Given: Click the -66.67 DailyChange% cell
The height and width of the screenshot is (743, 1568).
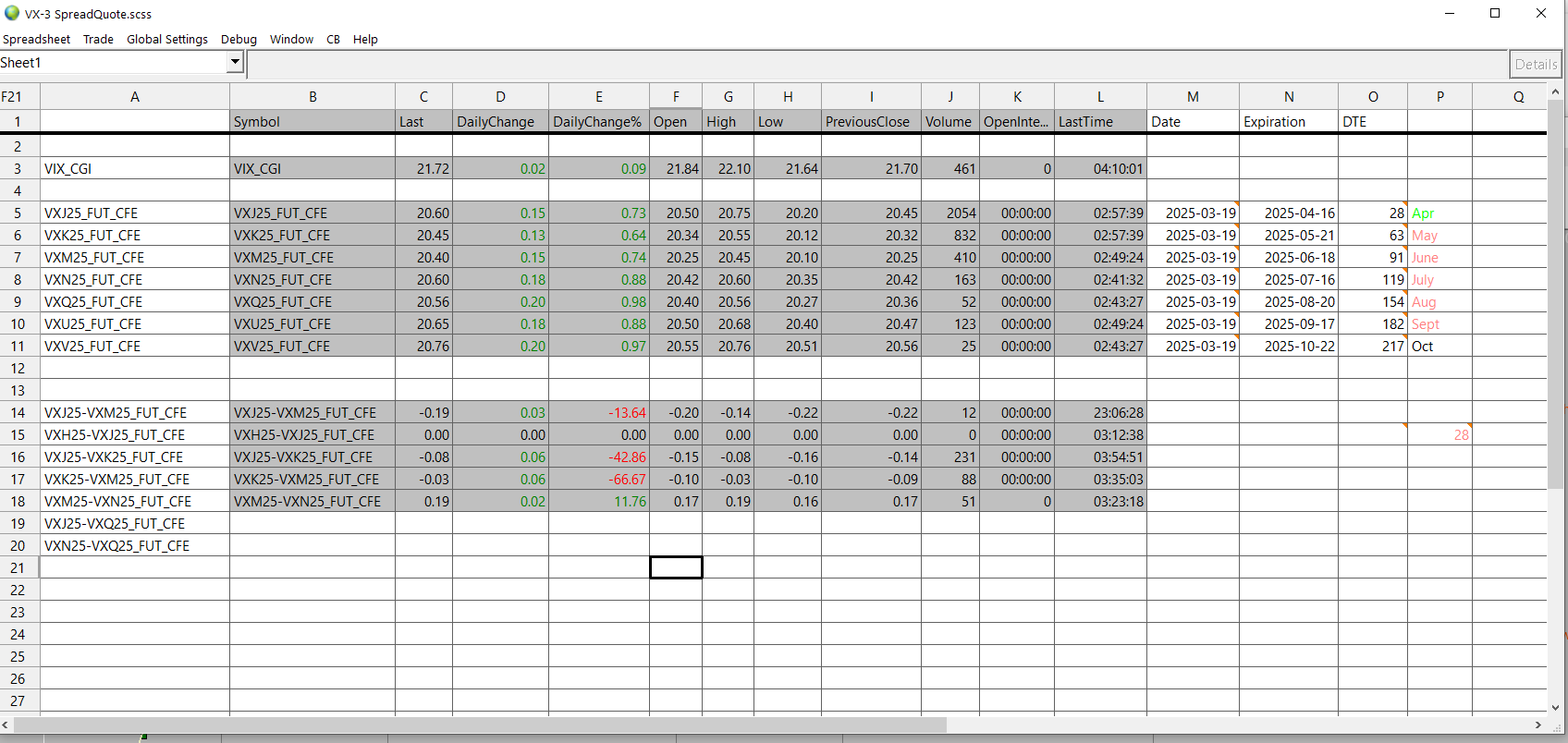Looking at the screenshot, I should [x=599, y=479].
